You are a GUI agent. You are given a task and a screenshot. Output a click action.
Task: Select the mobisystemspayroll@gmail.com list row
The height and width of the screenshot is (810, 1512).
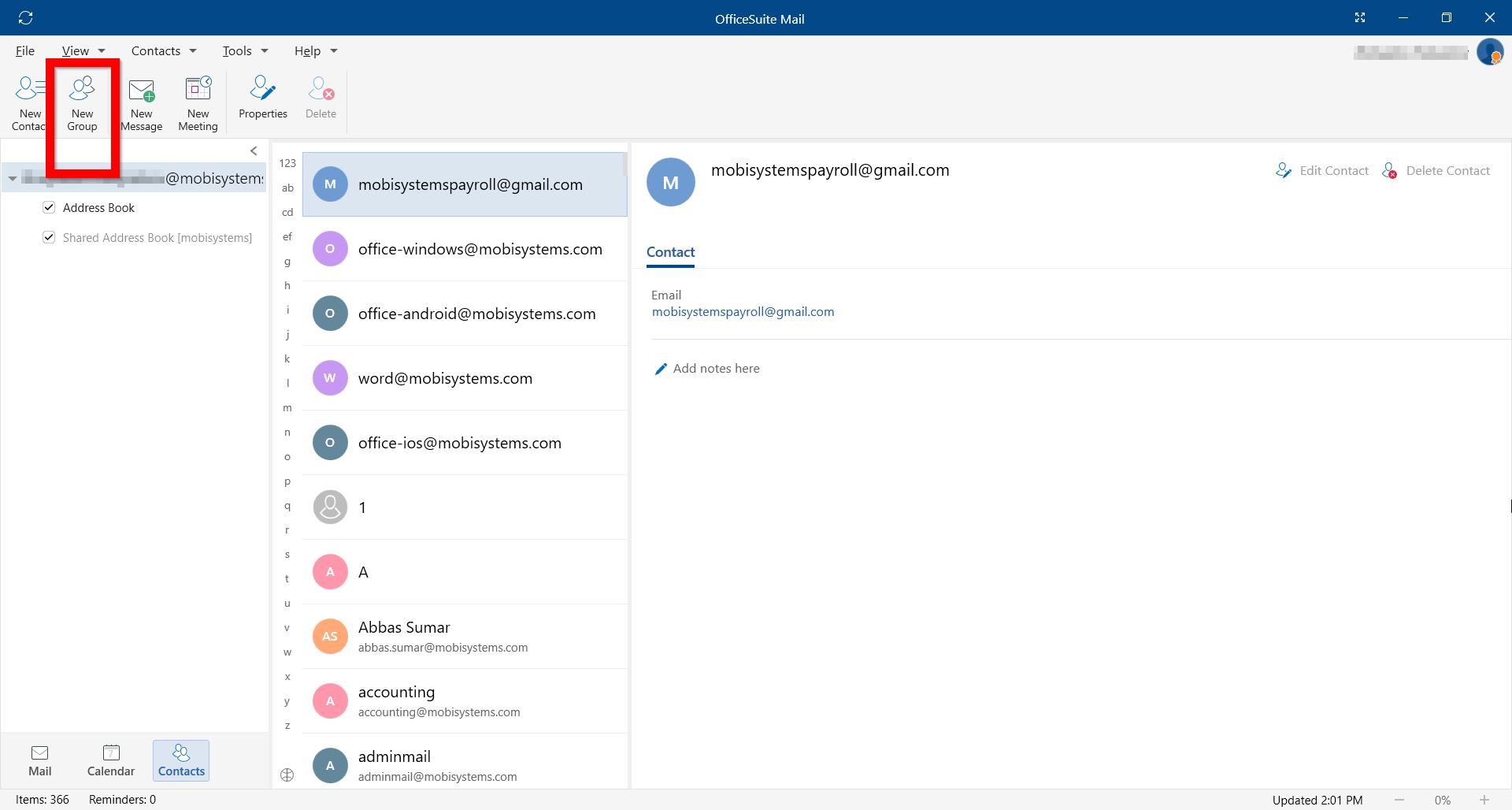point(465,184)
